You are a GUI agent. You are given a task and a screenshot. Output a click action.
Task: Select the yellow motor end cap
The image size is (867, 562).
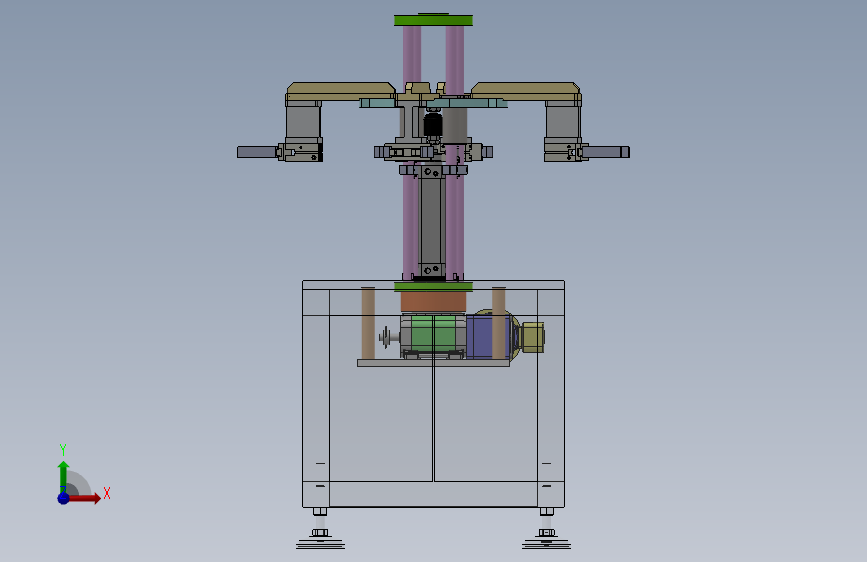coord(533,337)
